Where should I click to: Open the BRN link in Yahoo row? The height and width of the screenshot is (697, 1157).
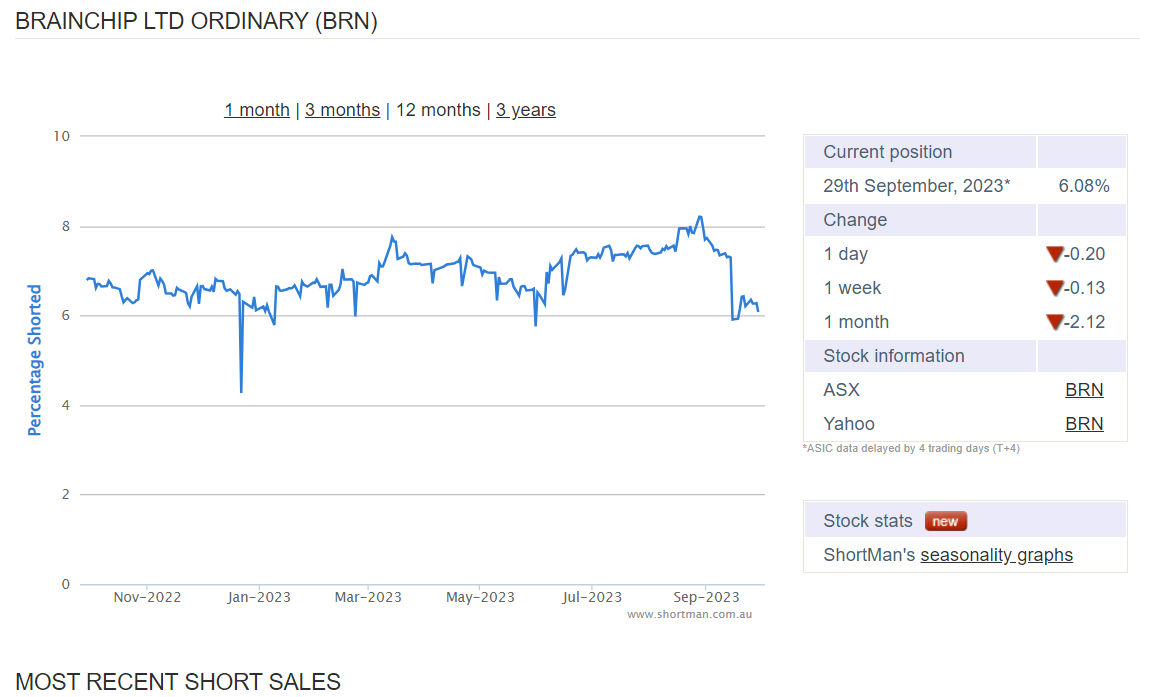(x=1084, y=424)
